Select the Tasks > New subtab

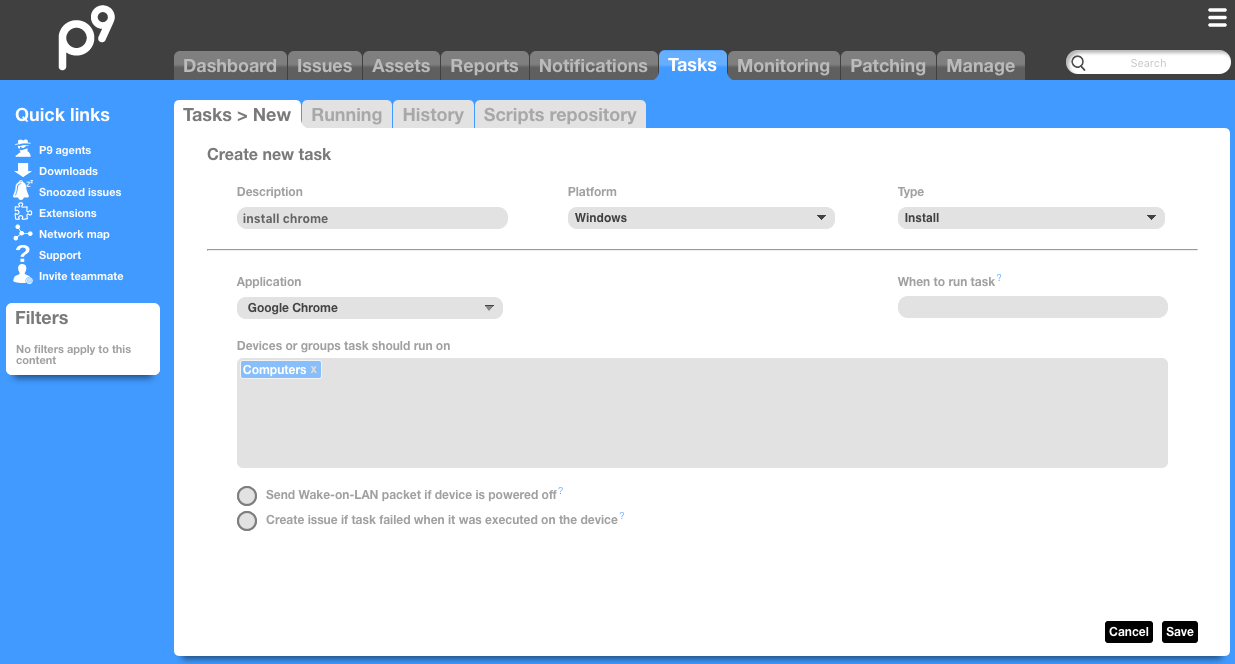coord(237,115)
